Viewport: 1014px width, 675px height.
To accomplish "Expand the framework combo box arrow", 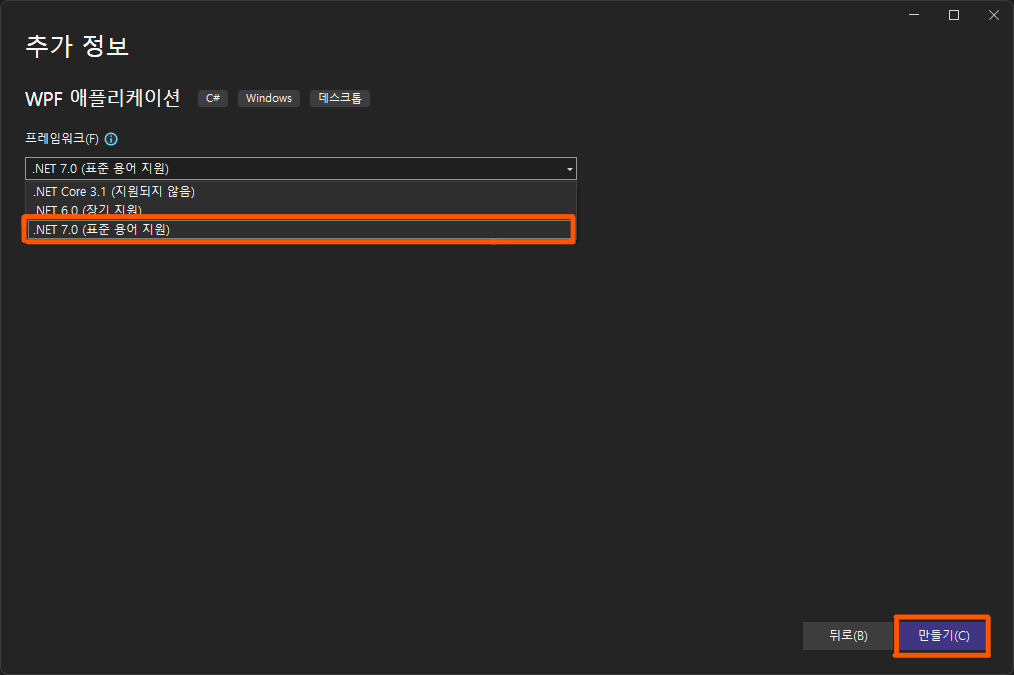I will coord(569,169).
